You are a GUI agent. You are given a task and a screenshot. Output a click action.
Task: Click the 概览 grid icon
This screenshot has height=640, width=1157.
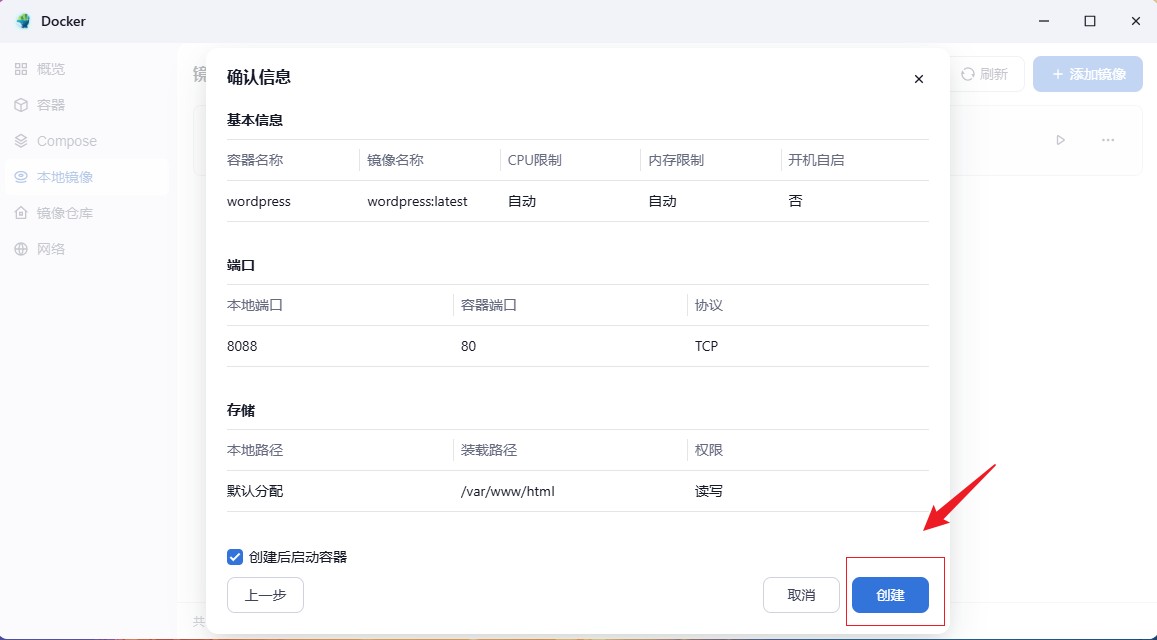point(21,69)
